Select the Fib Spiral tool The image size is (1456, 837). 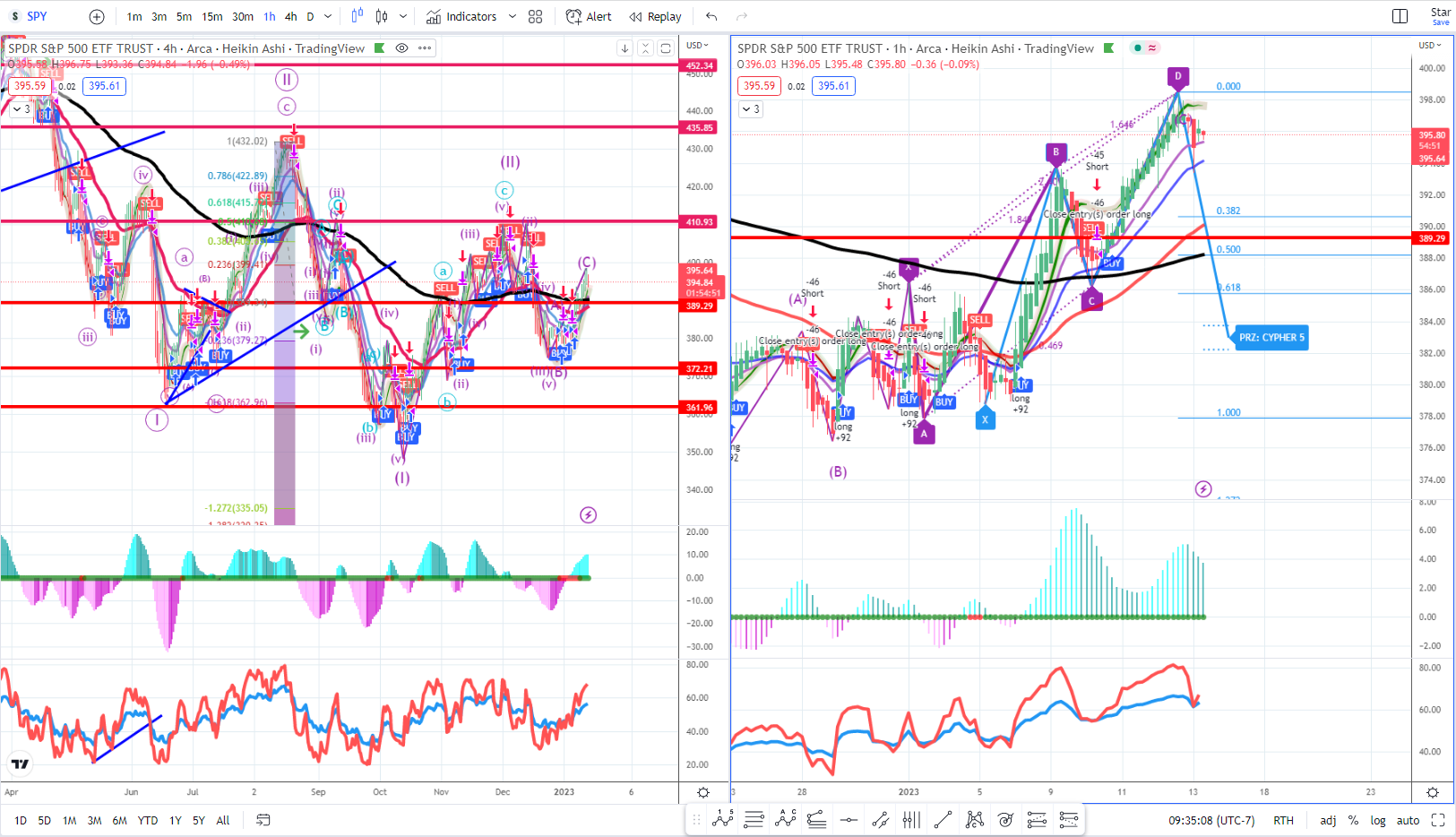click(1005, 819)
